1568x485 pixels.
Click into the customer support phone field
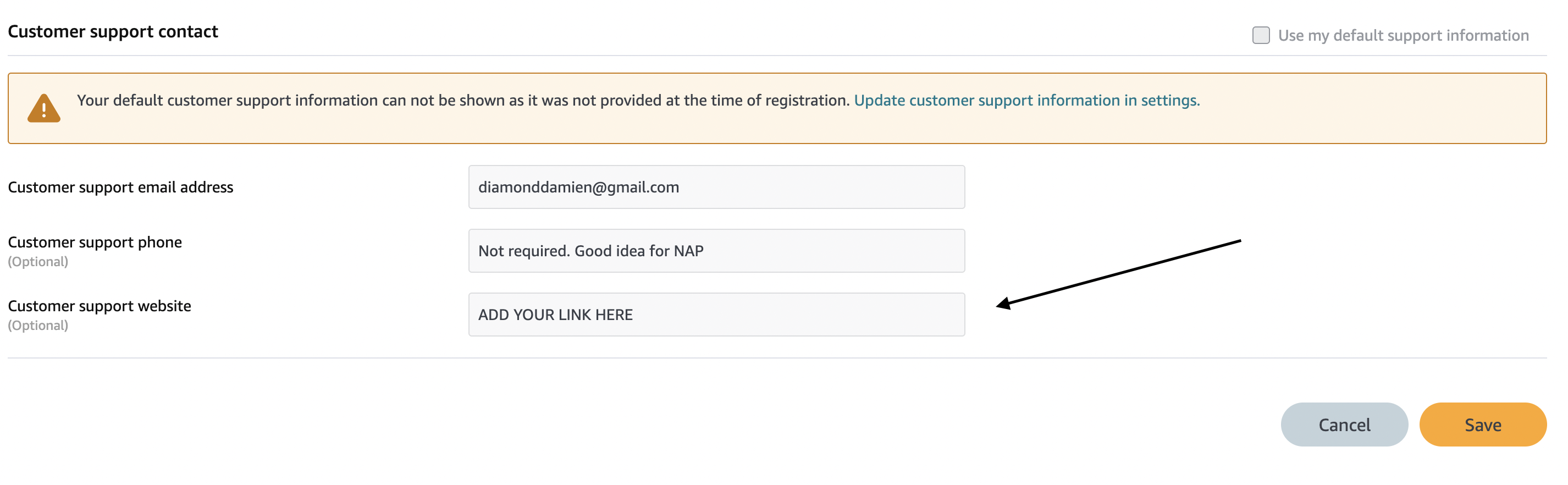click(716, 251)
